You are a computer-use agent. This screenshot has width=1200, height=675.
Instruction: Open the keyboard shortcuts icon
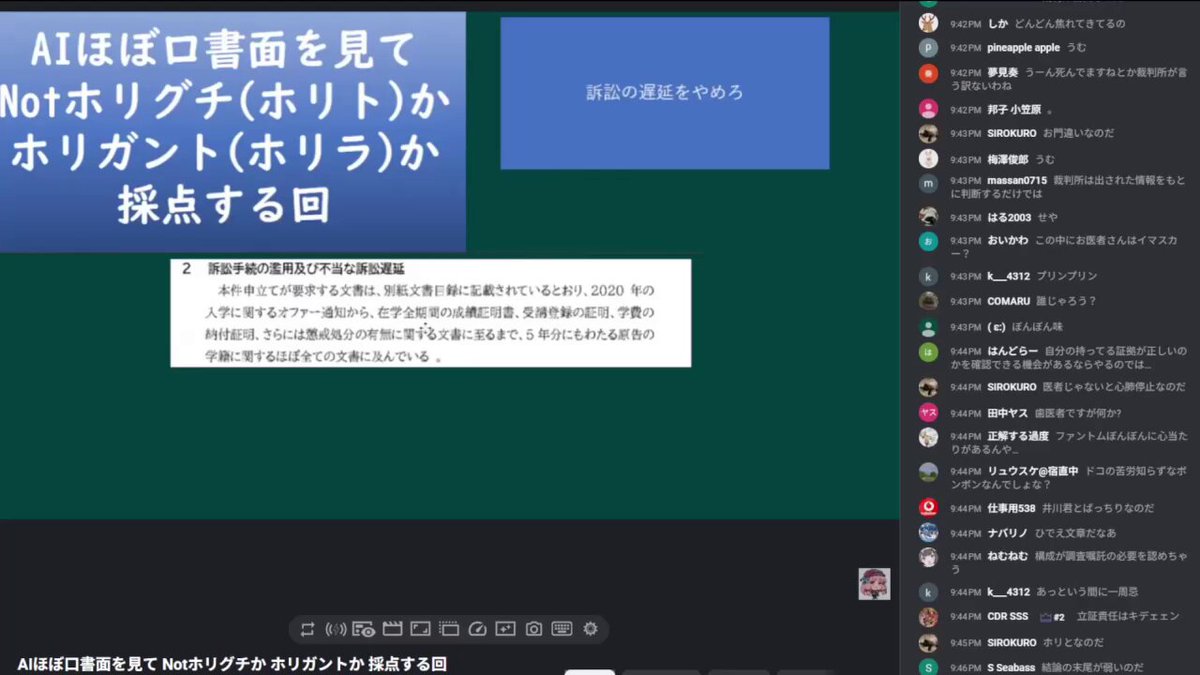pyautogui.click(x=562, y=629)
